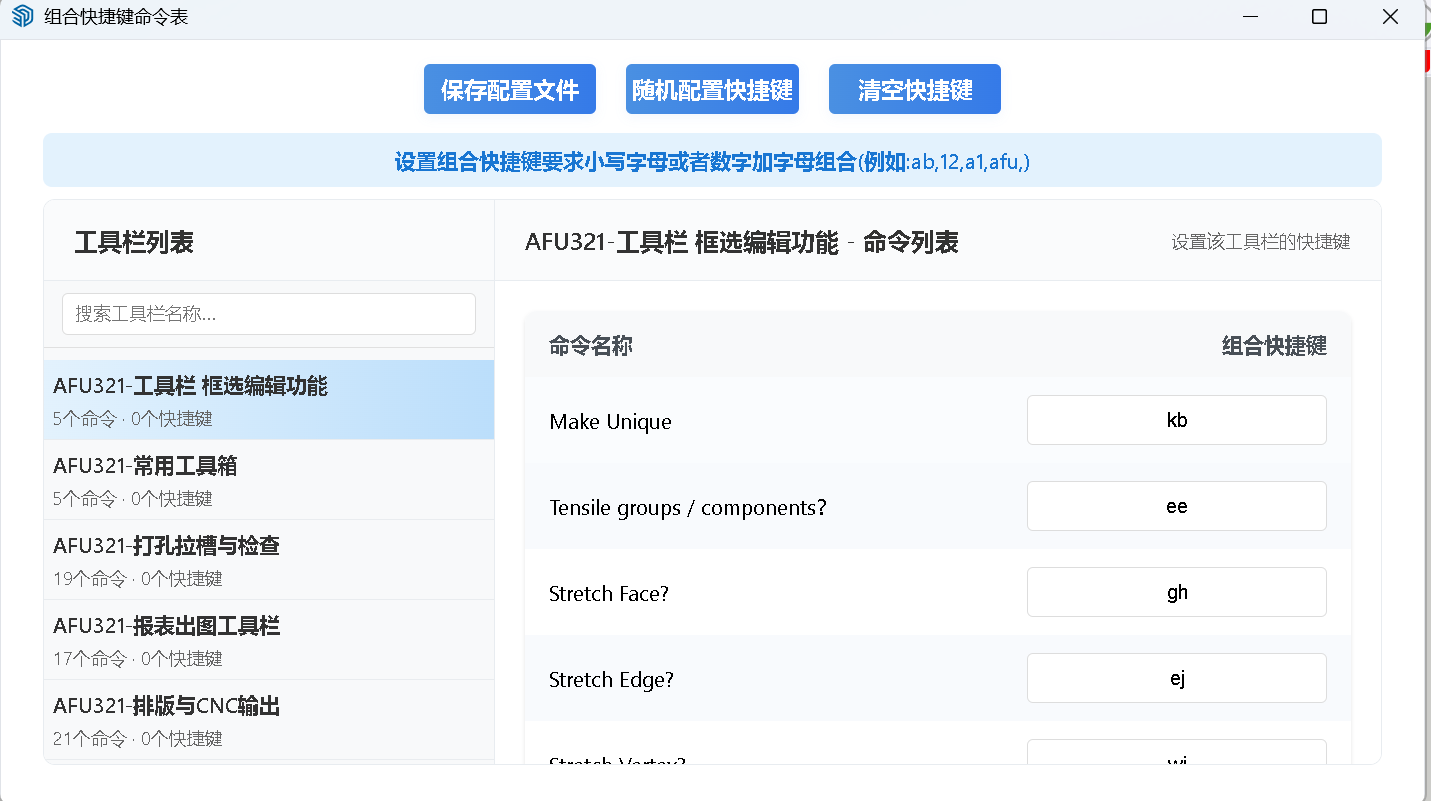
Task: Select AFU321-工具栏 框选编辑功能 toolbar entry
Action: click(x=268, y=400)
